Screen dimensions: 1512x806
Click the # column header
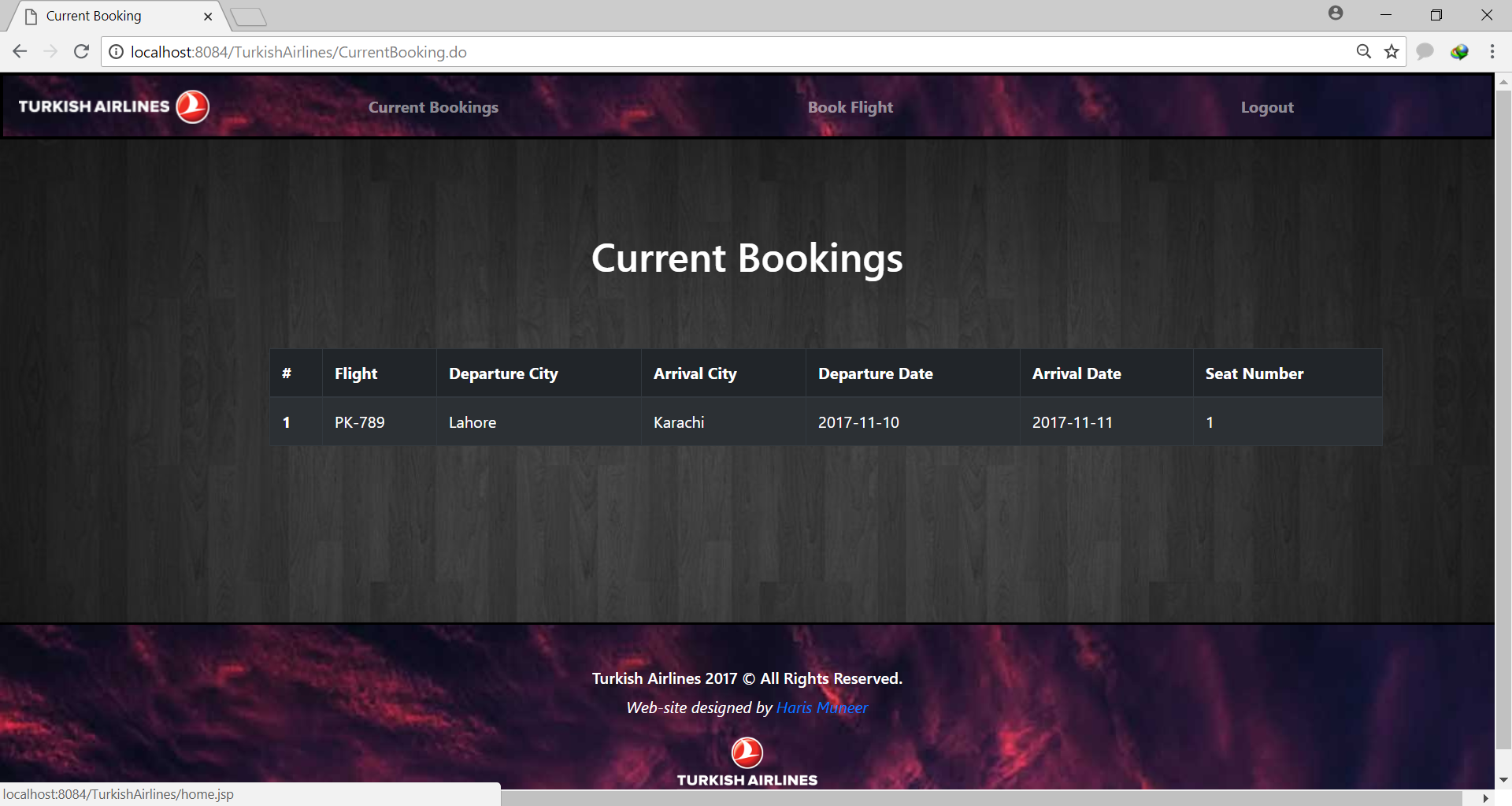pyautogui.click(x=296, y=373)
